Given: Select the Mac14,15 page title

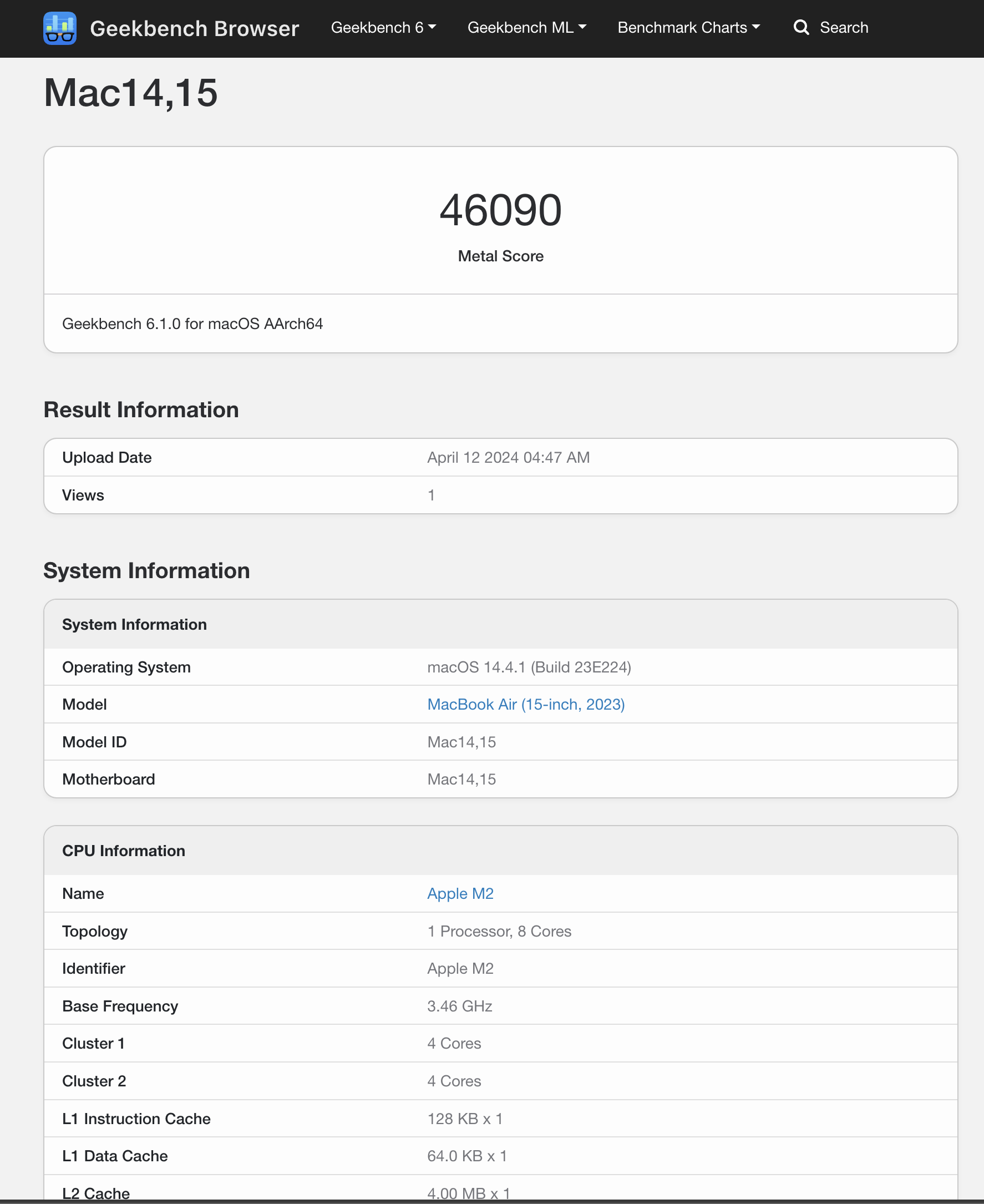Looking at the screenshot, I should 131,92.
